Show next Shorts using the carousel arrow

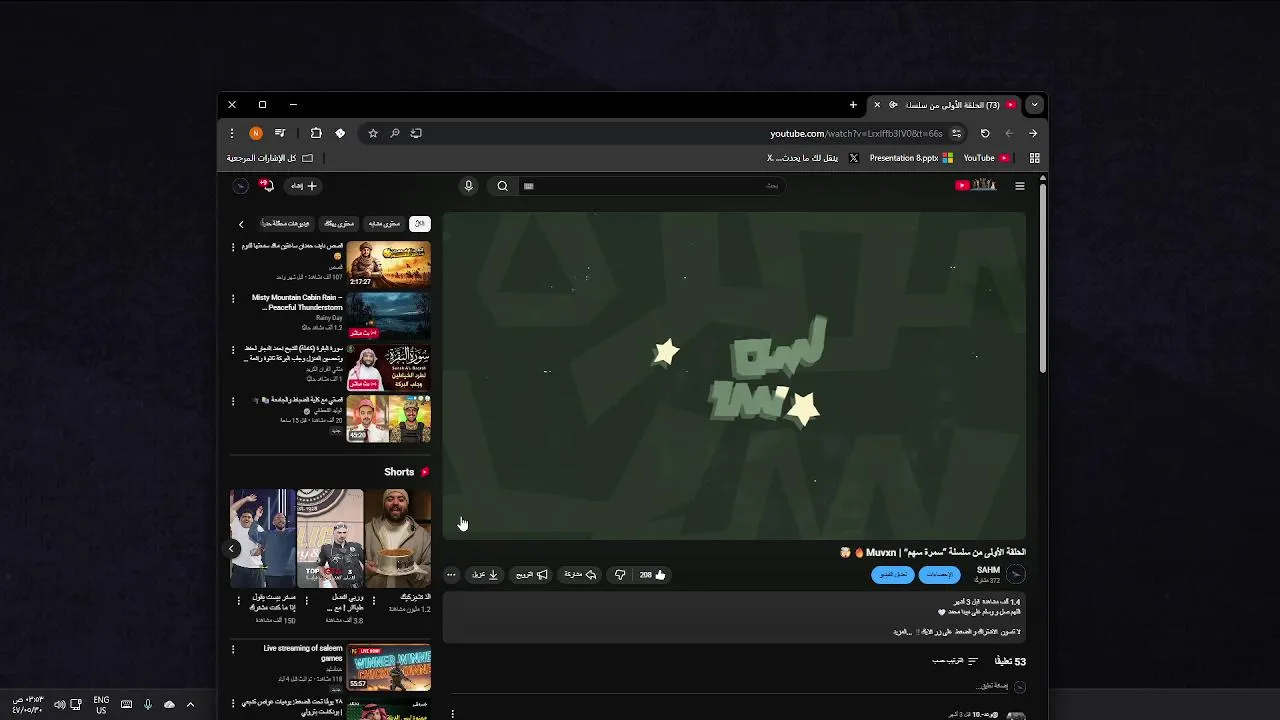click(x=231, y=548)
